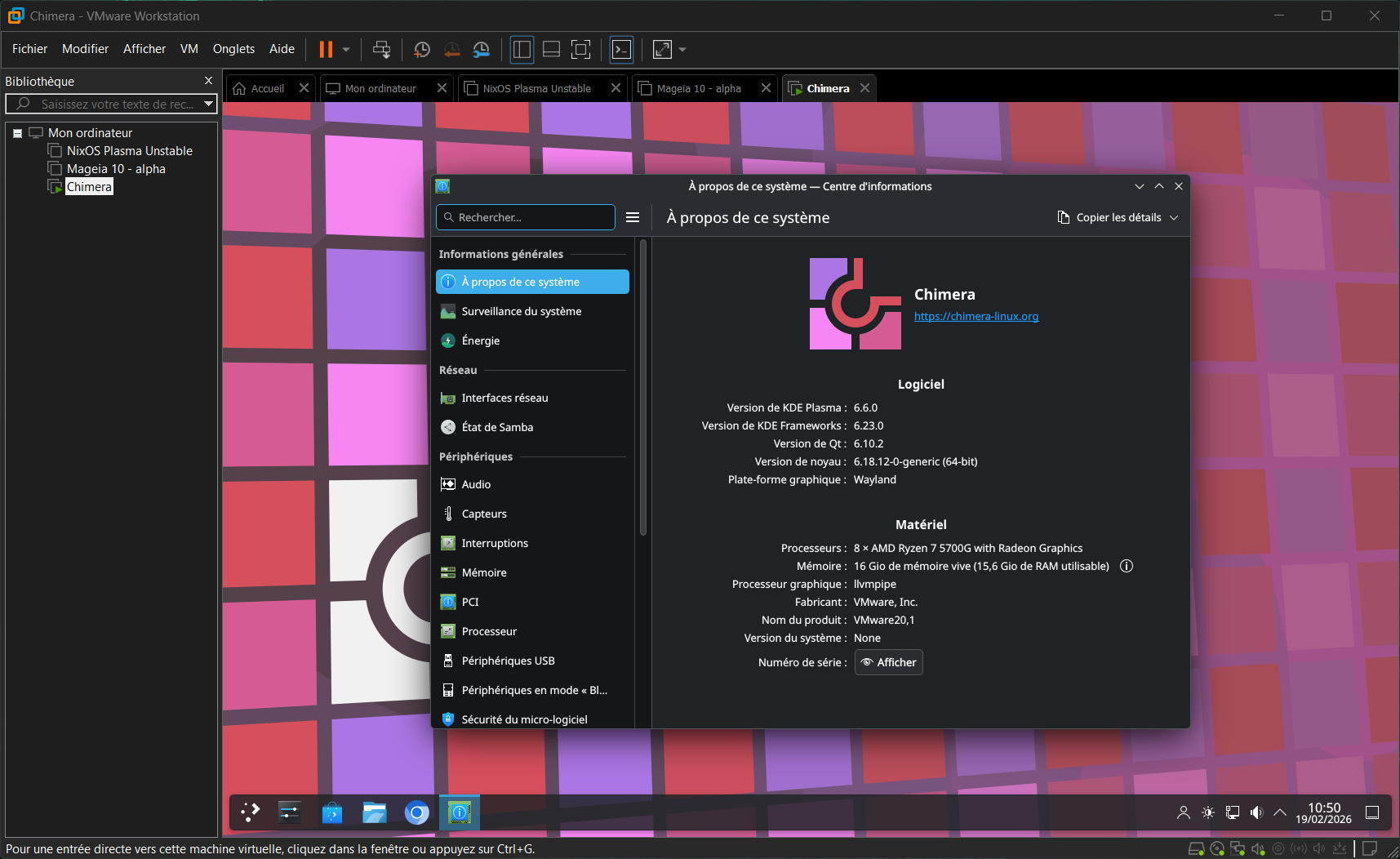Show the serial number with Afficher

point(888,662)
